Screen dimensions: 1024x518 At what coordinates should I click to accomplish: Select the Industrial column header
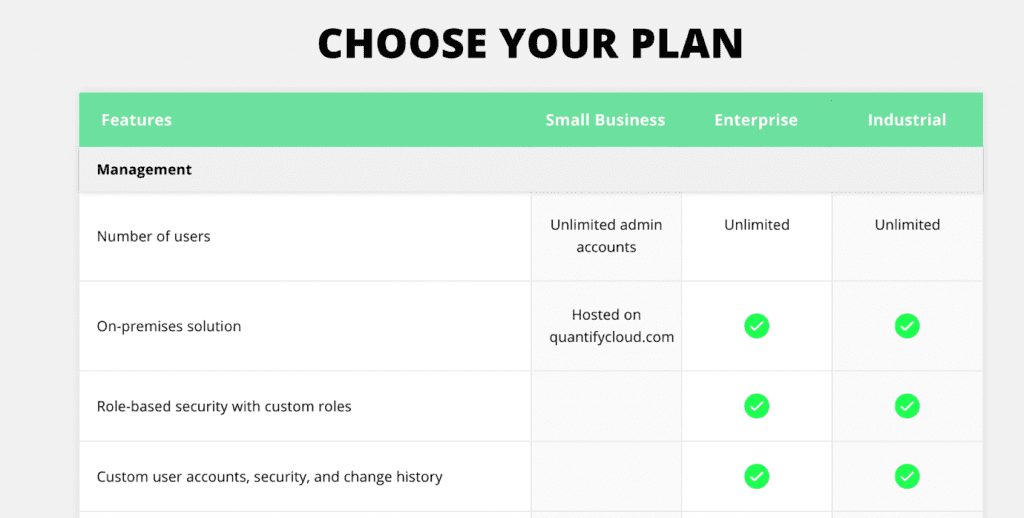(x=906, y=120)
